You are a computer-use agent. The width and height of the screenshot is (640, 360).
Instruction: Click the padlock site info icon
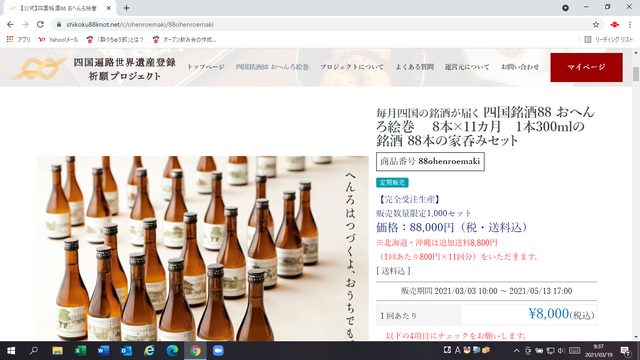[59, 24]
